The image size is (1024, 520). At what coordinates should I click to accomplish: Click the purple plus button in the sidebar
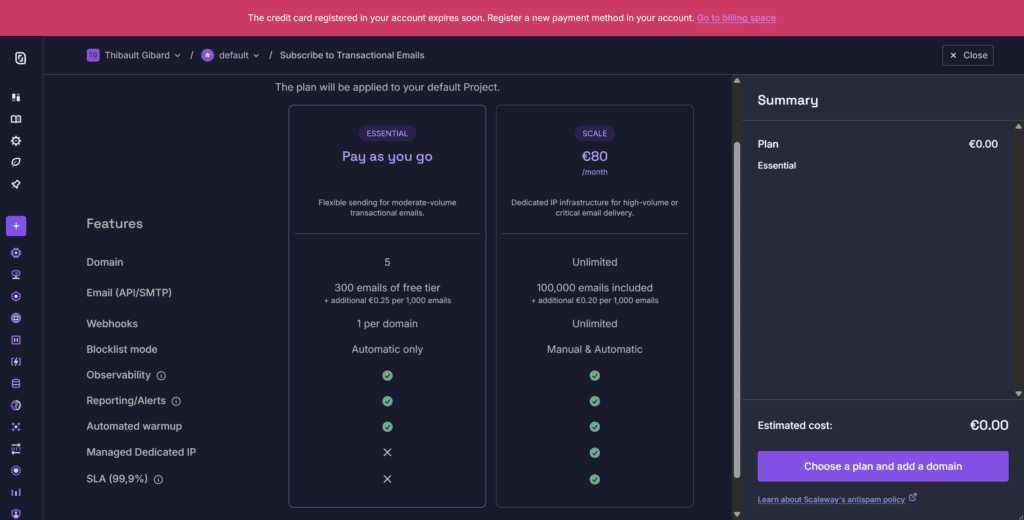point(16,226)
